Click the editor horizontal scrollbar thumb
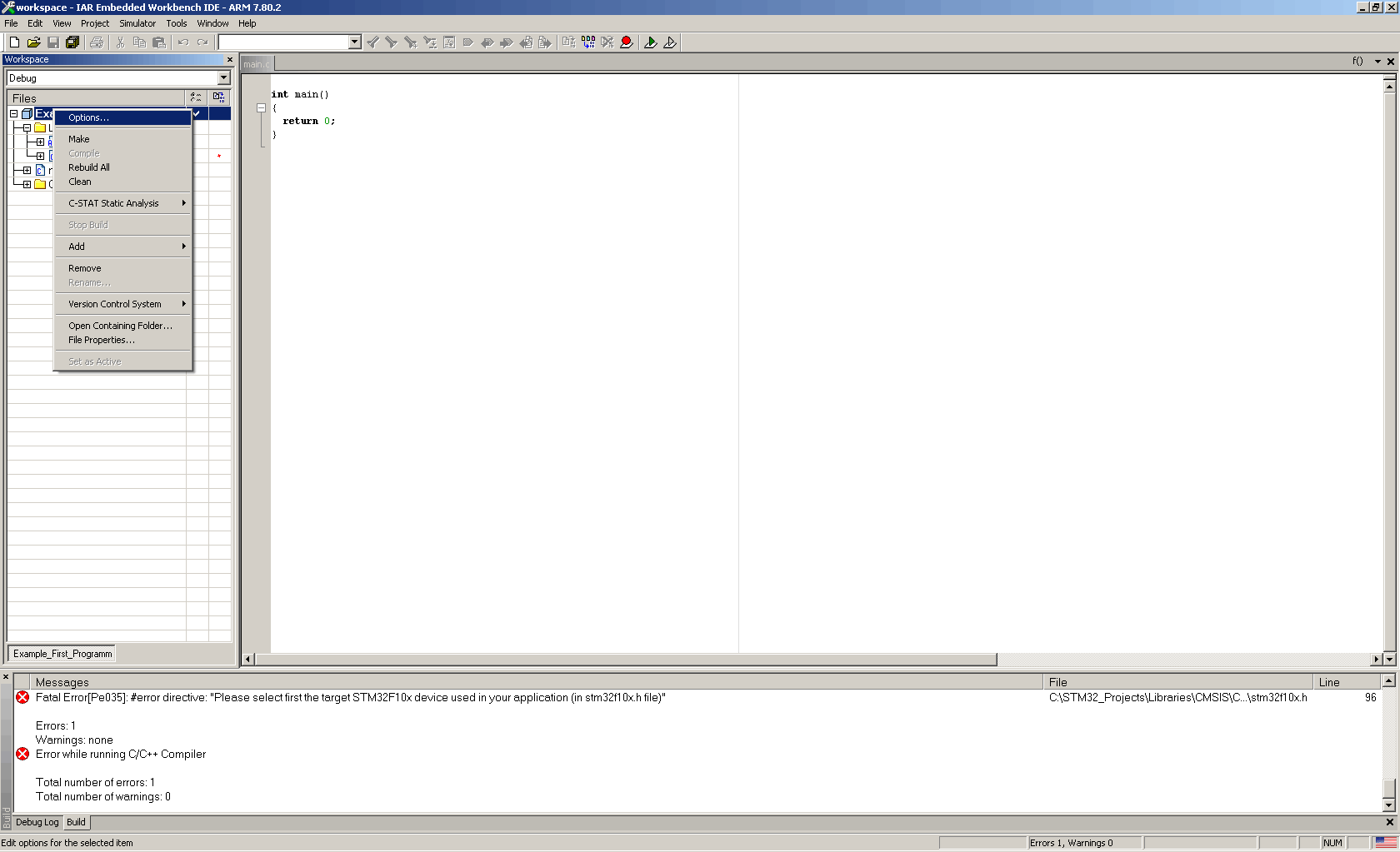The image size is (1400, 852). coord(625,660)
